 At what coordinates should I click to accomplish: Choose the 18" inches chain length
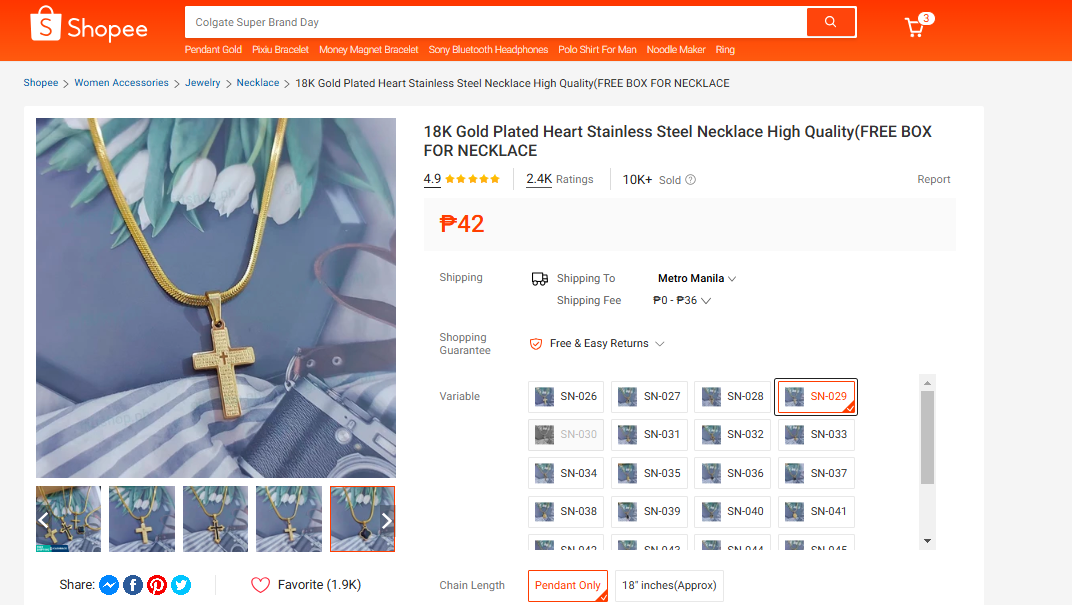[668, 586]
